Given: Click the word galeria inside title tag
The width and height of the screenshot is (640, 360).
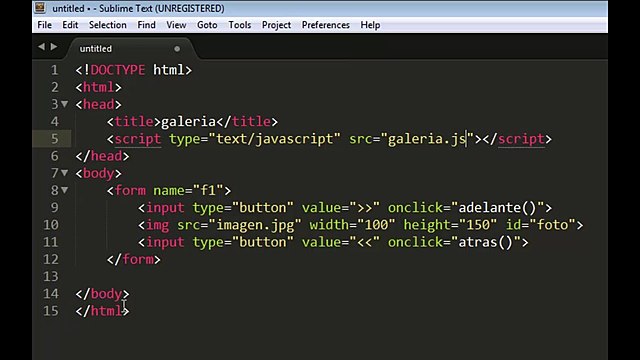Looking at the screenshot, I should tap(188, 122).
